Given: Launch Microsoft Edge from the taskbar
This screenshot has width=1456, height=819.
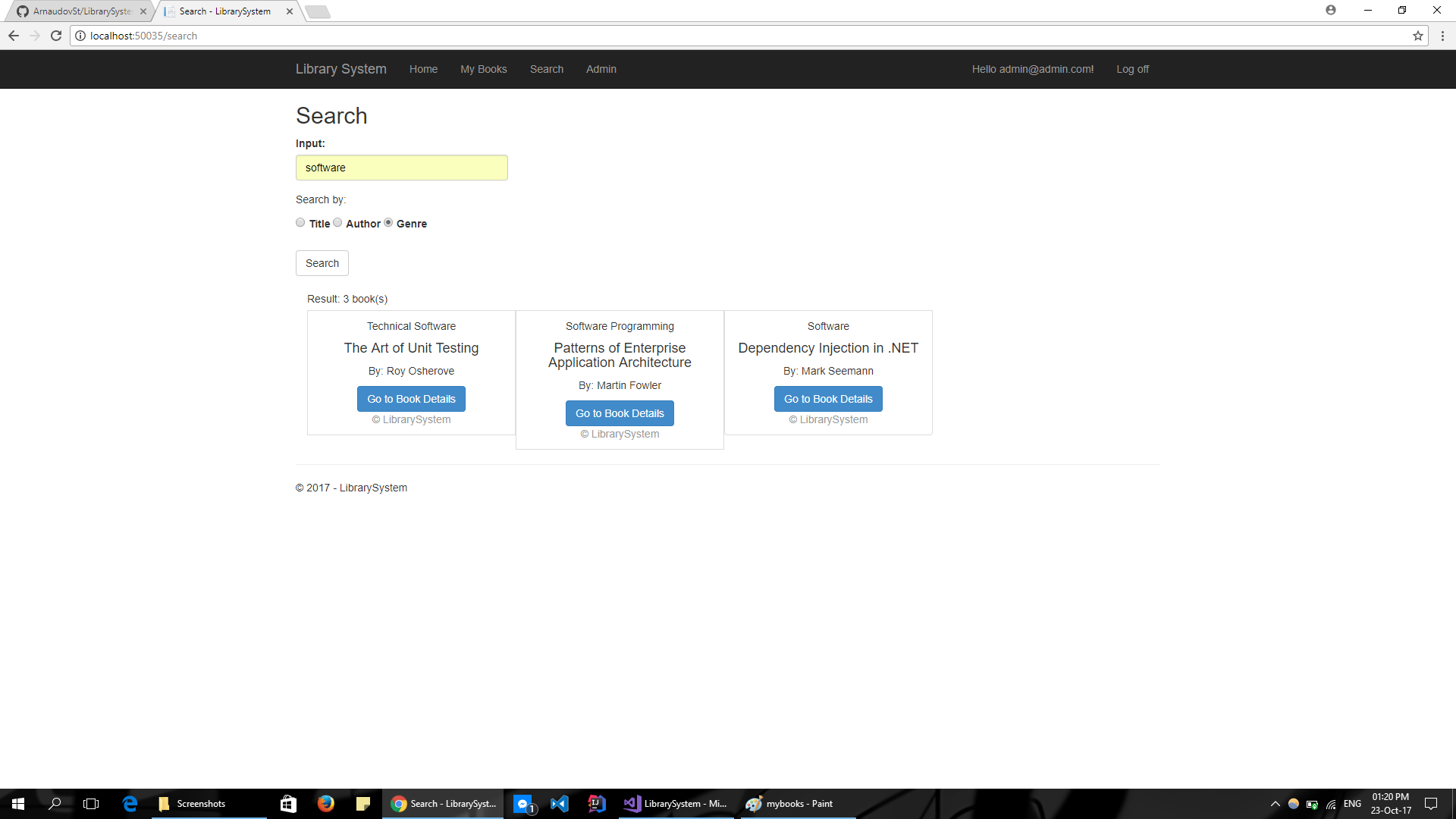Looking at the screenshot, I should pos(130,804).
